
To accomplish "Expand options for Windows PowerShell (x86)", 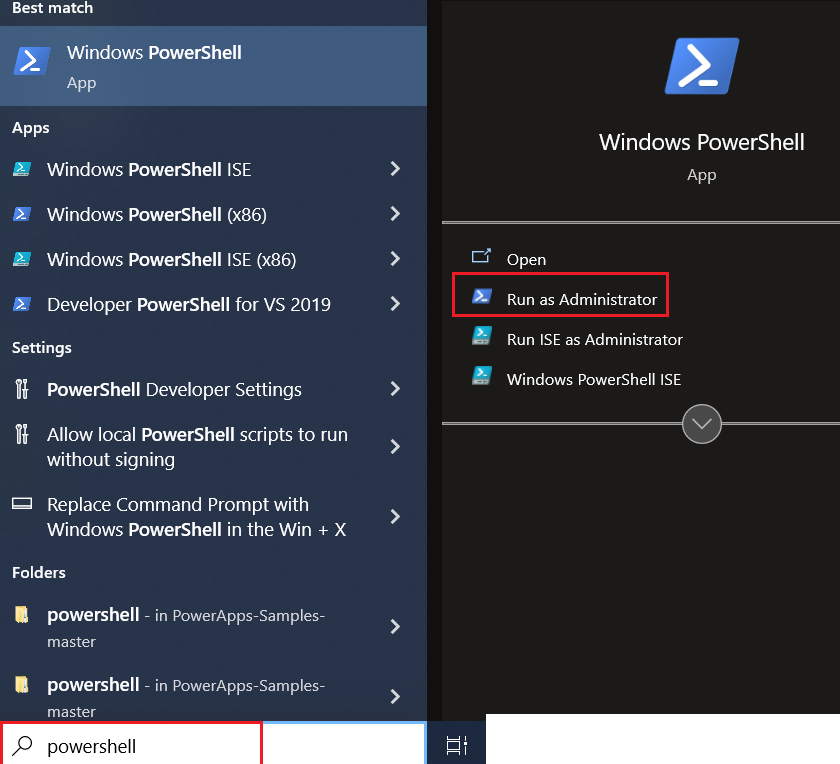I will pos(395,214).
